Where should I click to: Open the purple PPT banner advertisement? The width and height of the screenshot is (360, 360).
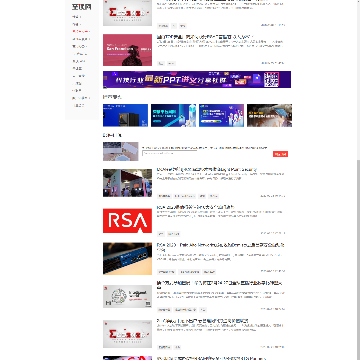(197, 79)
